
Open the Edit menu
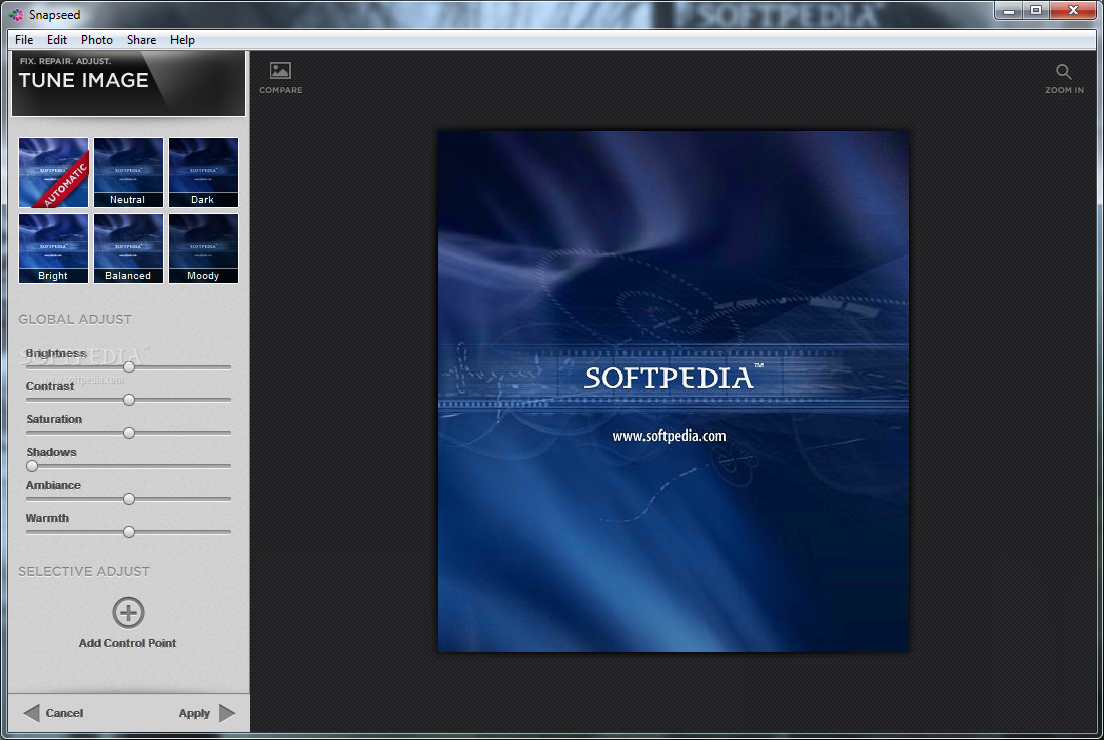coord(57,40)
